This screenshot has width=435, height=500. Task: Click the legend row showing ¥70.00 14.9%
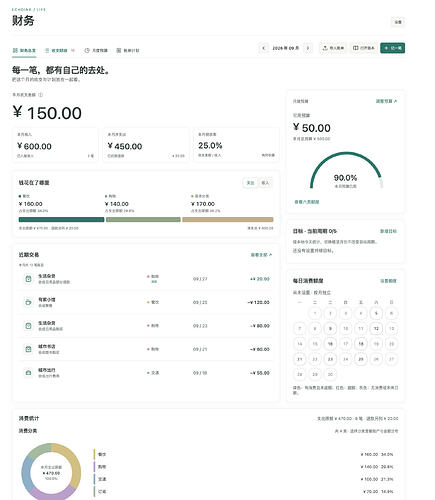[246, 491]
